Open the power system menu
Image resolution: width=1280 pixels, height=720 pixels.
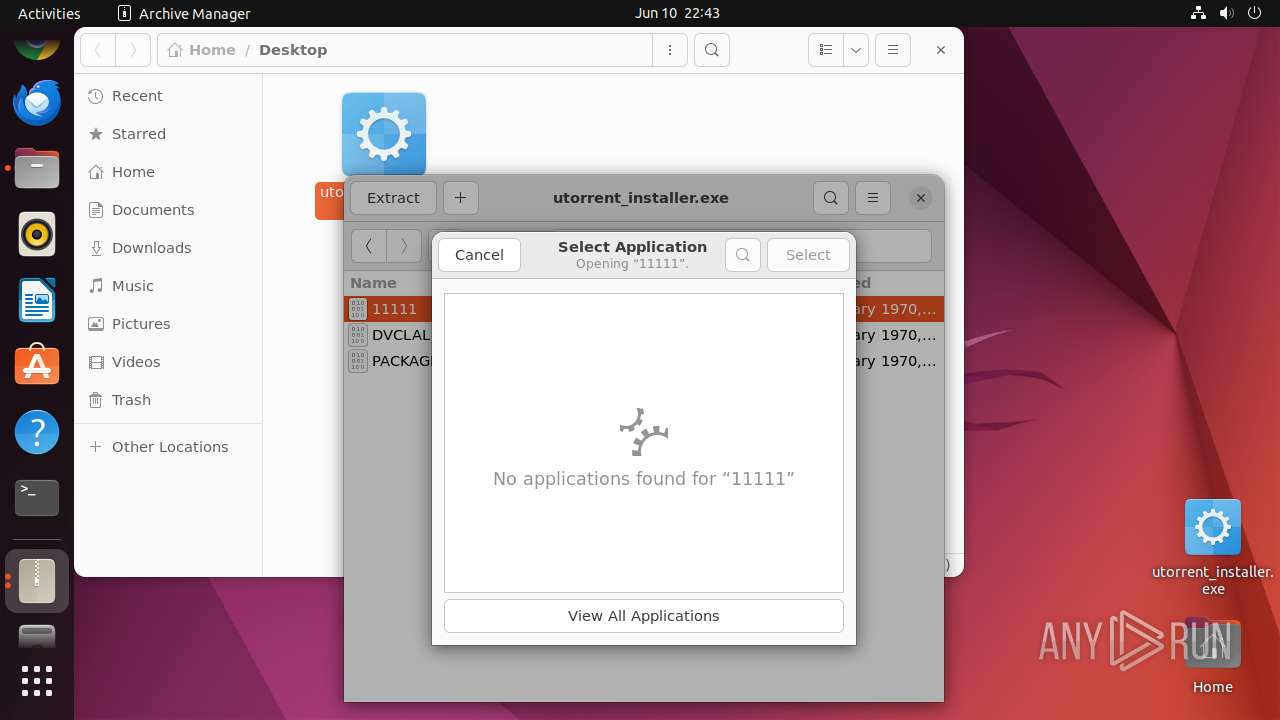(1255, 13)
